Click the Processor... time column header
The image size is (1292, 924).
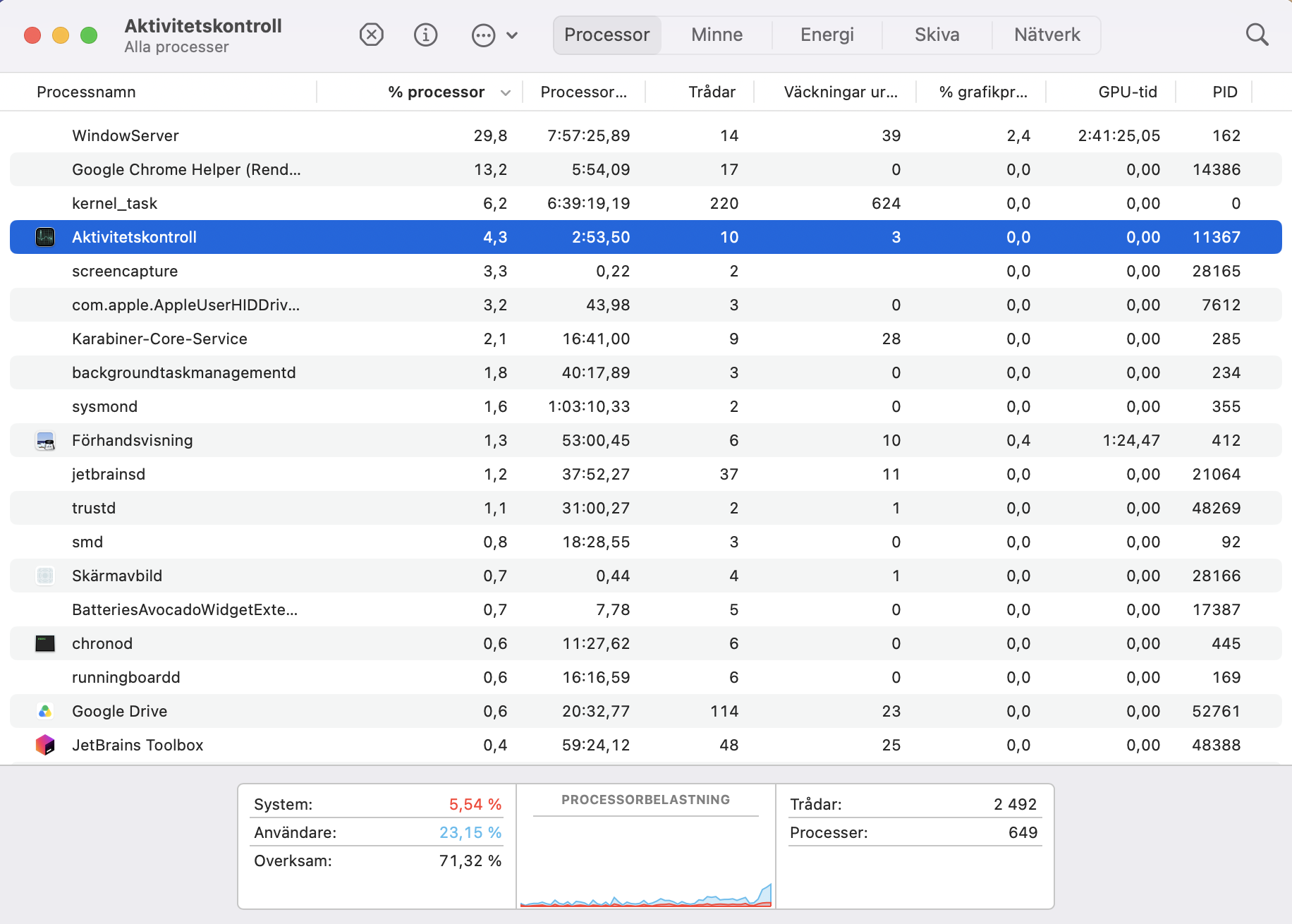(x=584, y=92)
